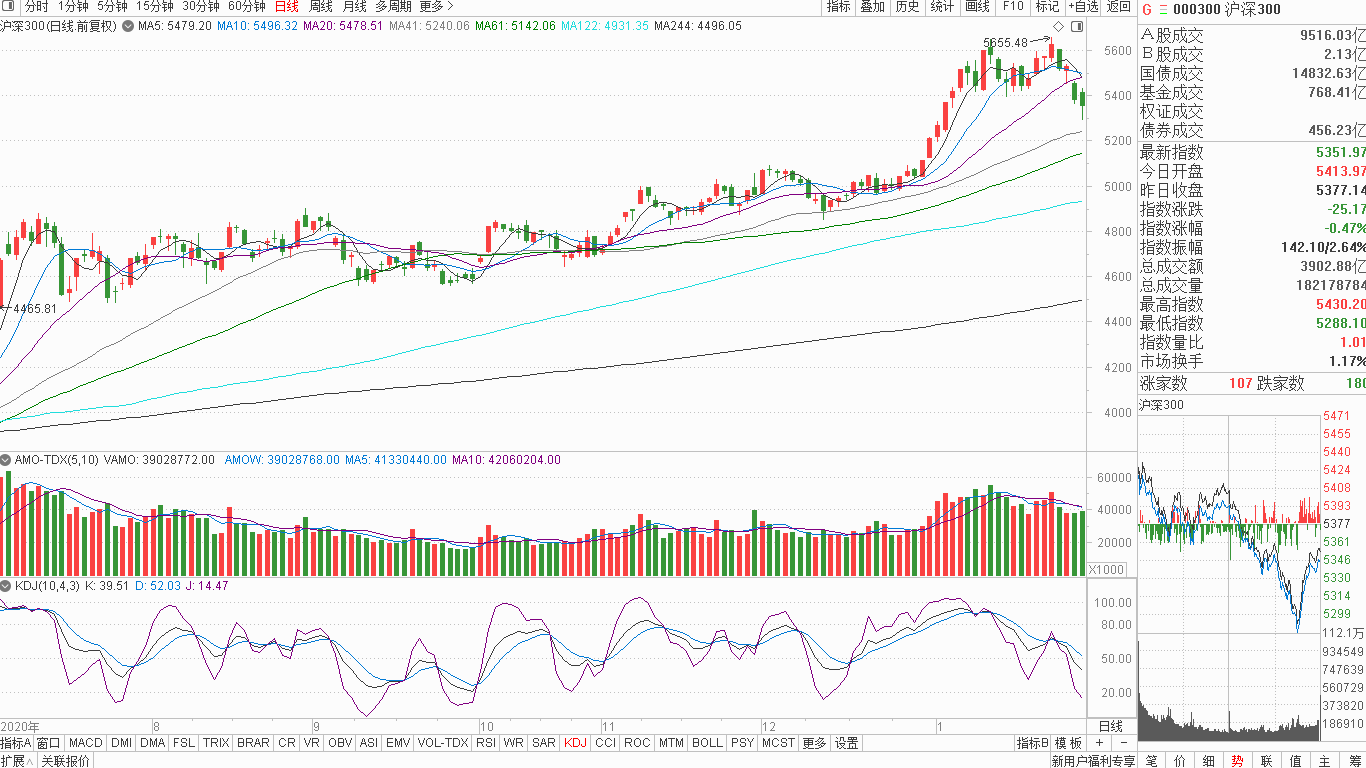The image size is (1366, 768).
Task: Switch indicator to BRAR
Action: pos(253,743)
